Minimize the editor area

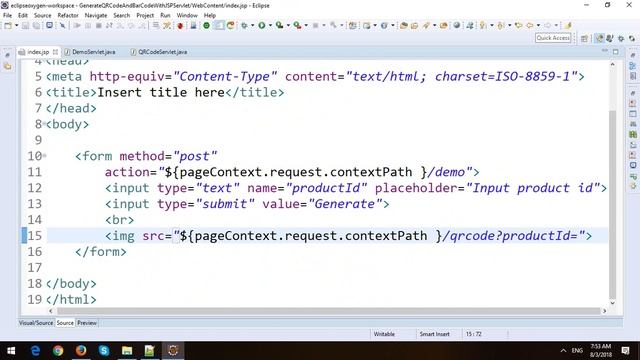click(x=605, y=51)
